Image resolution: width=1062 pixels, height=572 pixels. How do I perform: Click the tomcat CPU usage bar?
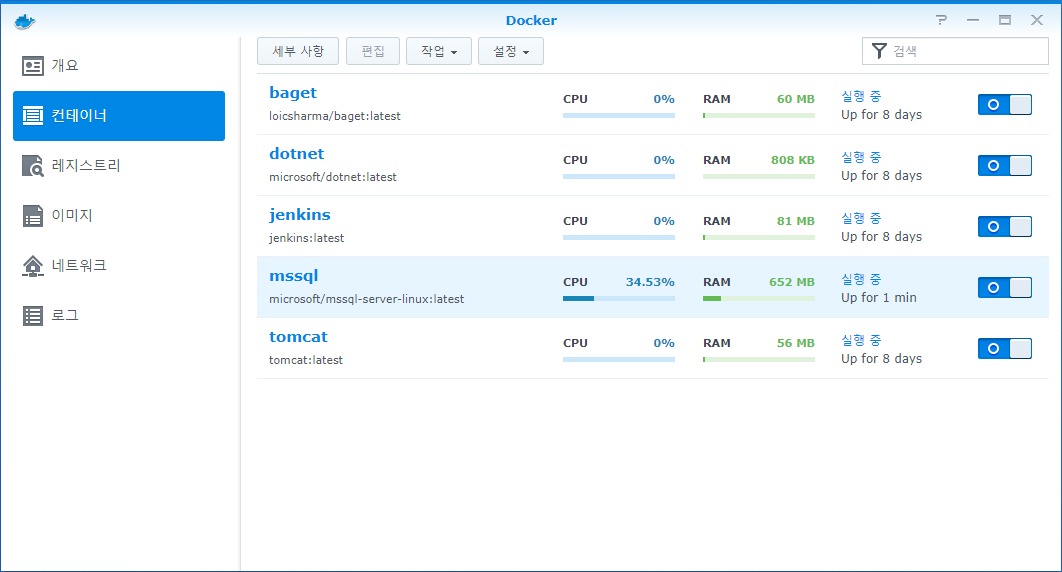pos(618,359)
